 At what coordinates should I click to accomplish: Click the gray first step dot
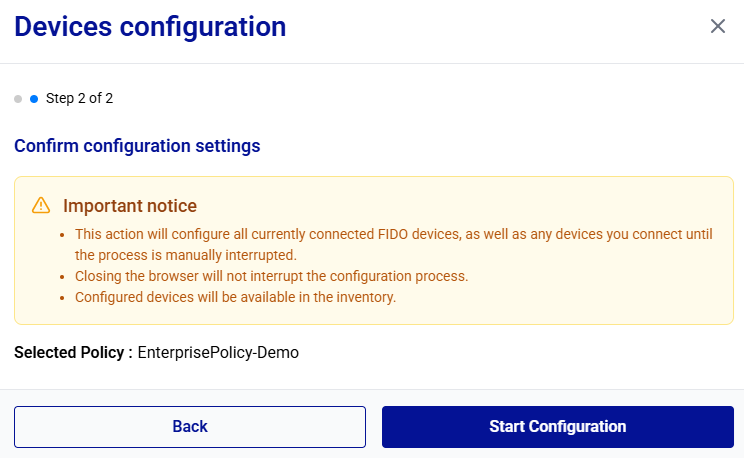point(18,99)
